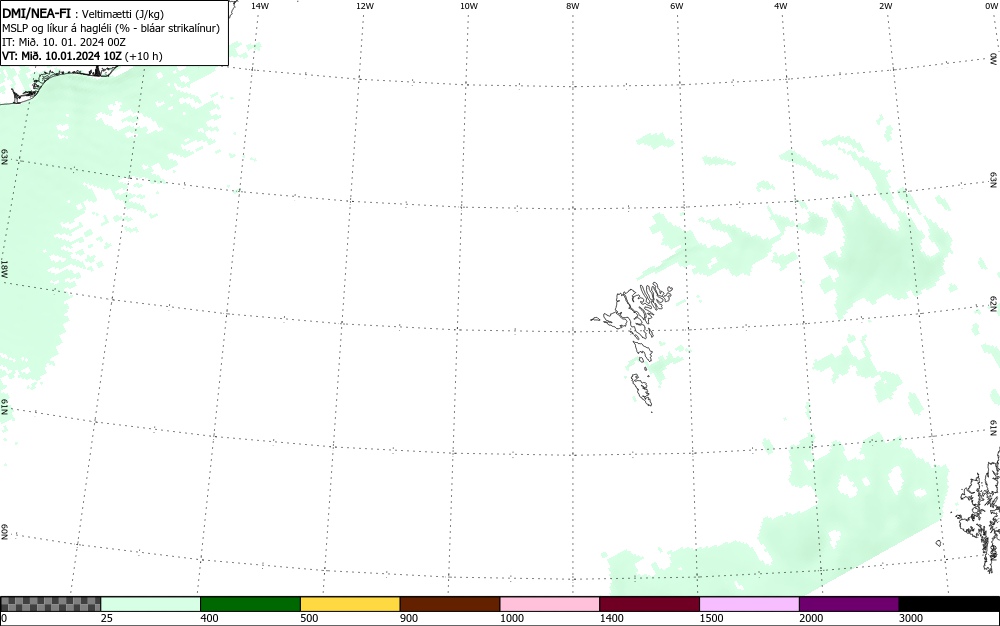This screenshot has width=1000, height=626.
Task: Click the legend value "3000"
Action: (x=911, y=618)
